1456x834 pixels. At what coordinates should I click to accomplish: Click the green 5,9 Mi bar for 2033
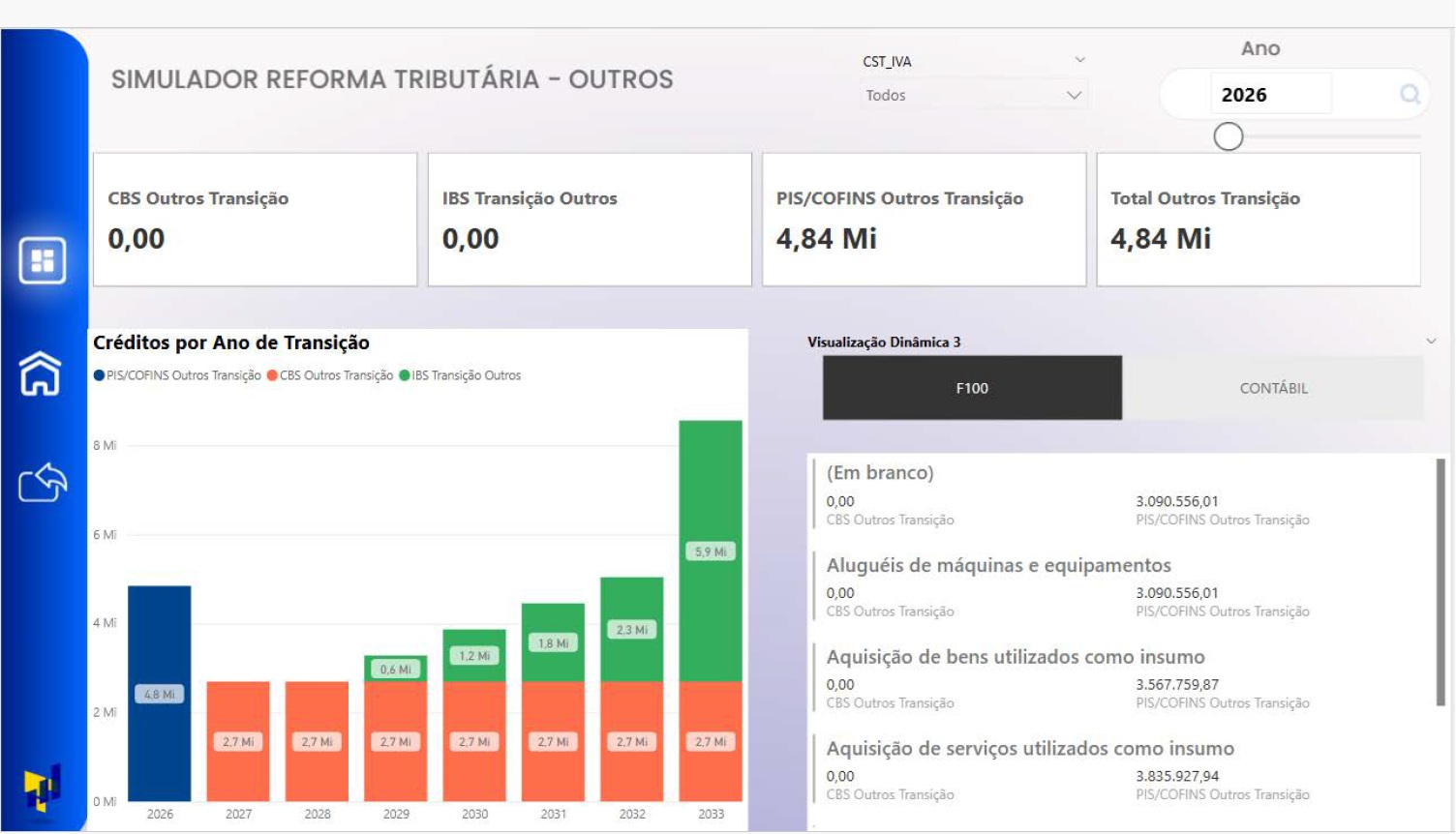(x=711, y=551)
